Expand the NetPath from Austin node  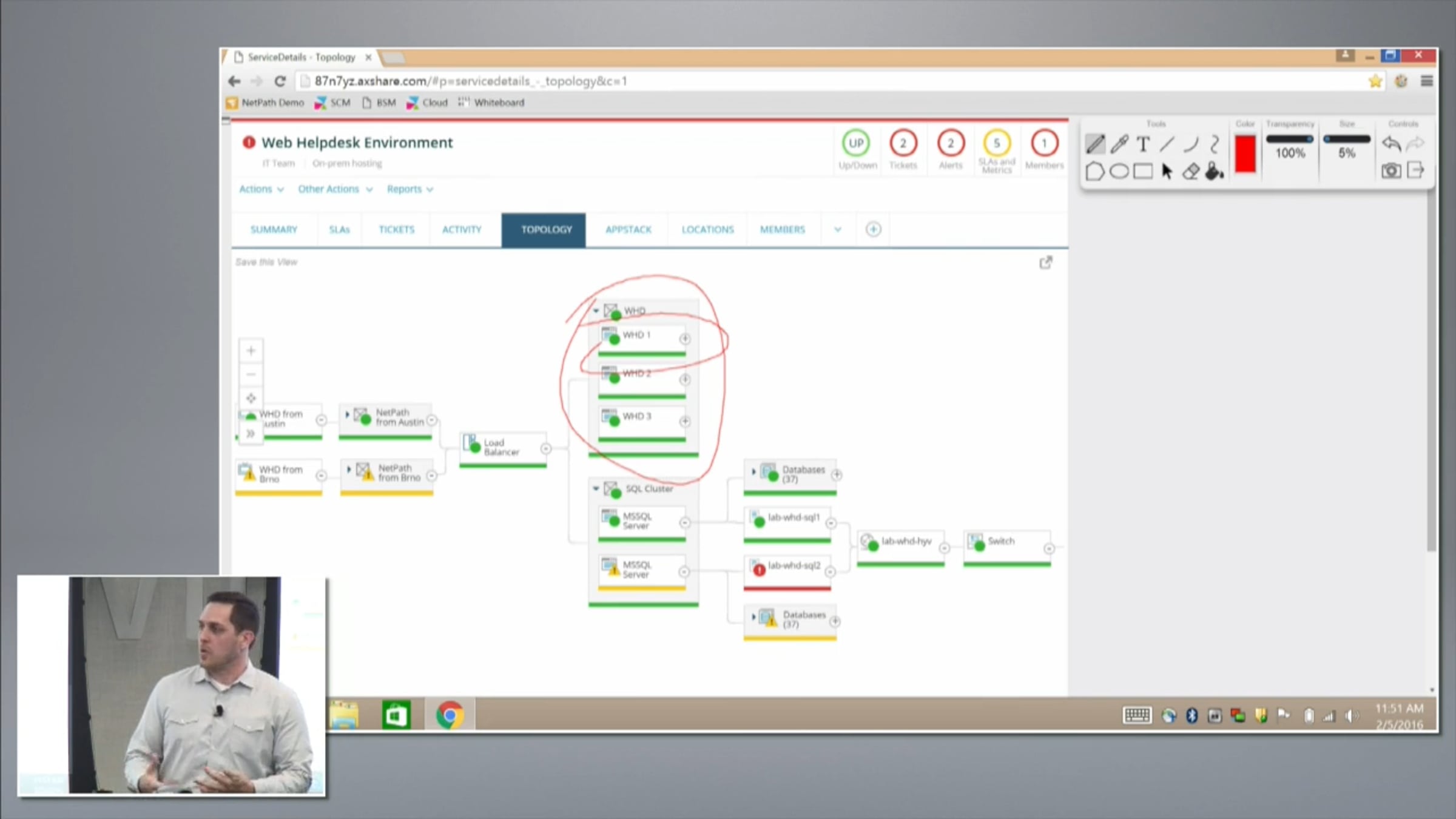click(348, 414)
